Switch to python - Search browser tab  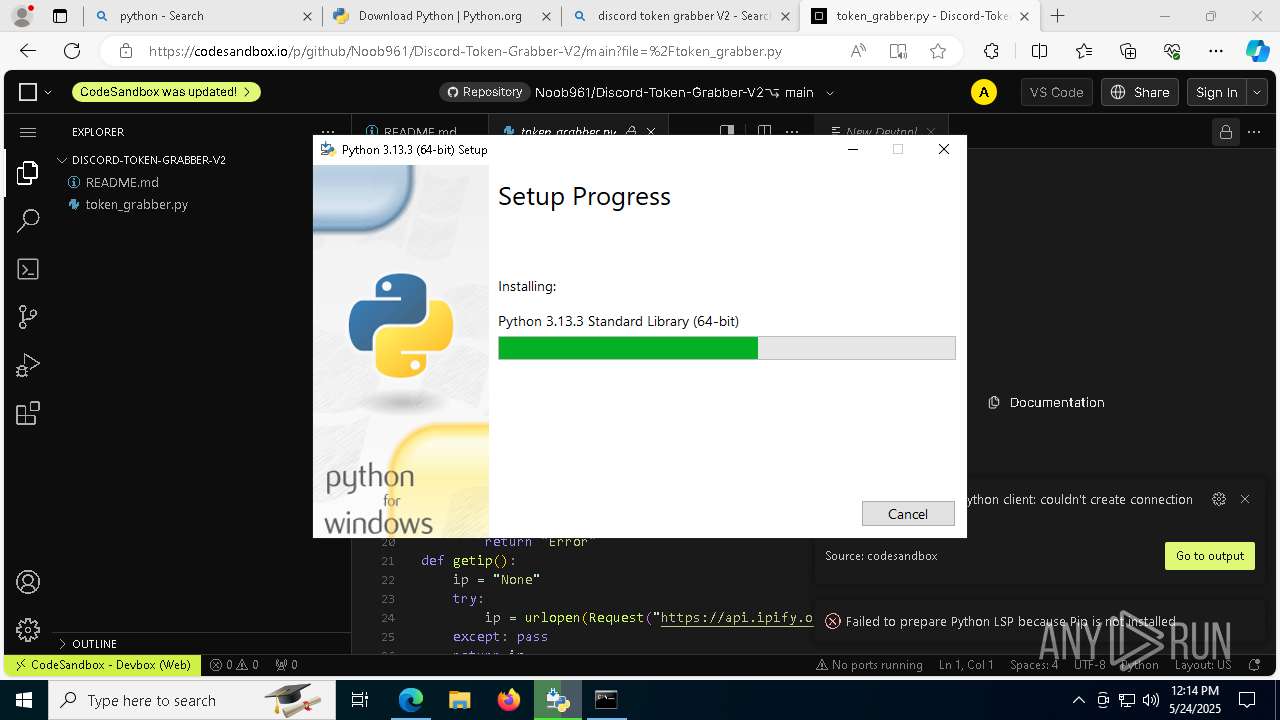tap(203, 16)
